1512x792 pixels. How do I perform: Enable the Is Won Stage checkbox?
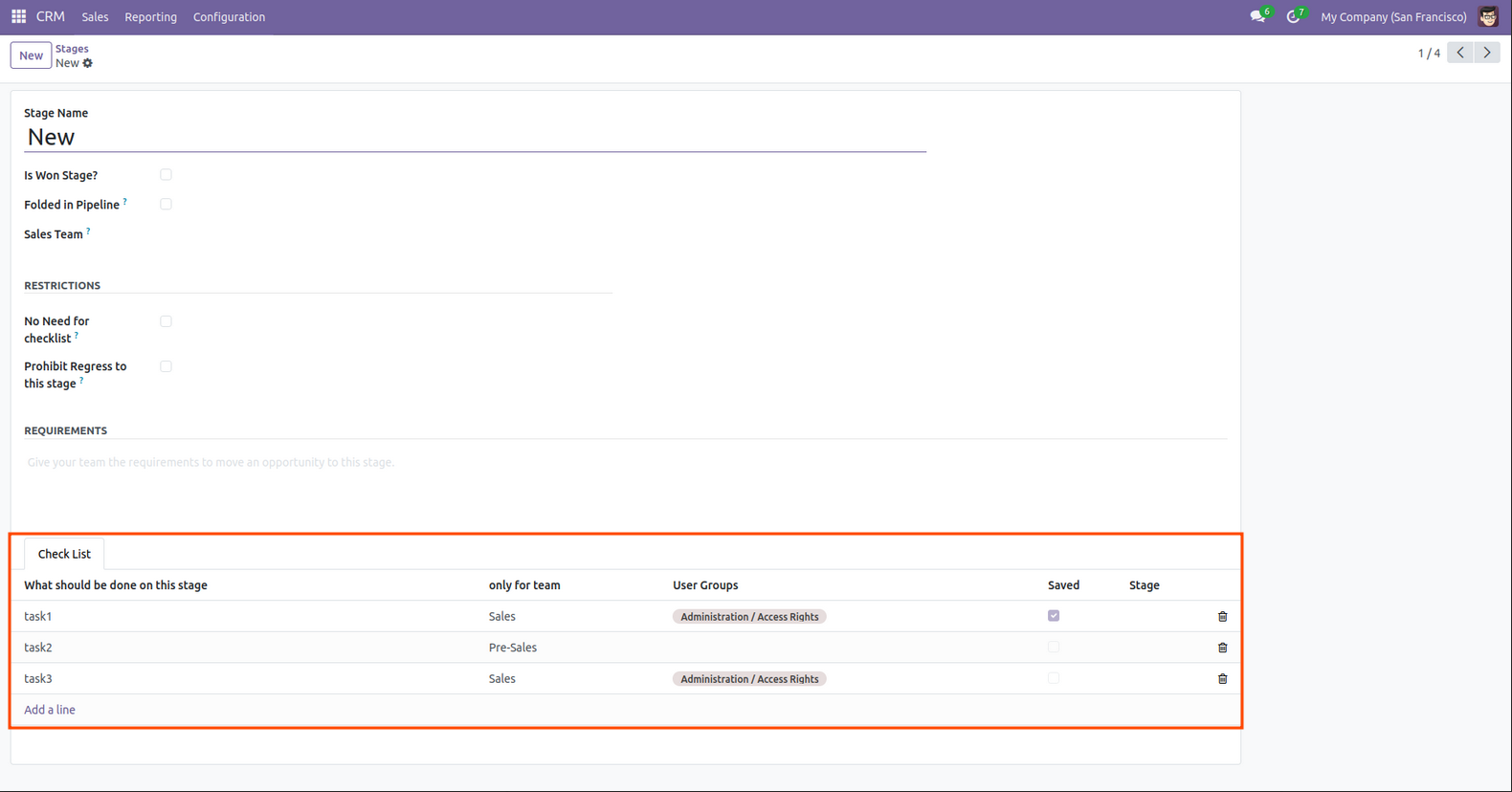tap(167, 175)
